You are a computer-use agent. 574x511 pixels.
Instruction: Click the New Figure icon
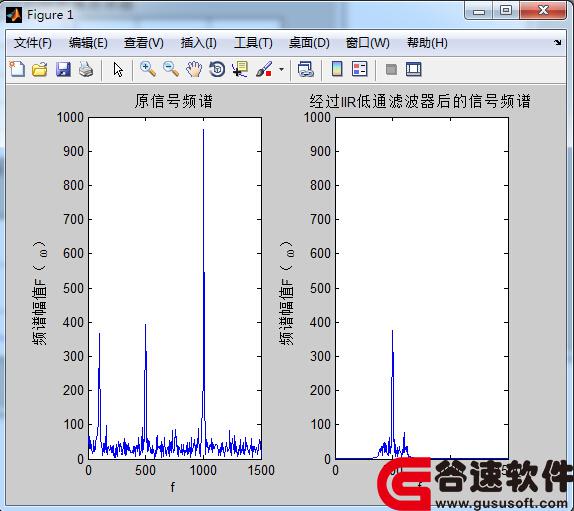tap(17, 69)
